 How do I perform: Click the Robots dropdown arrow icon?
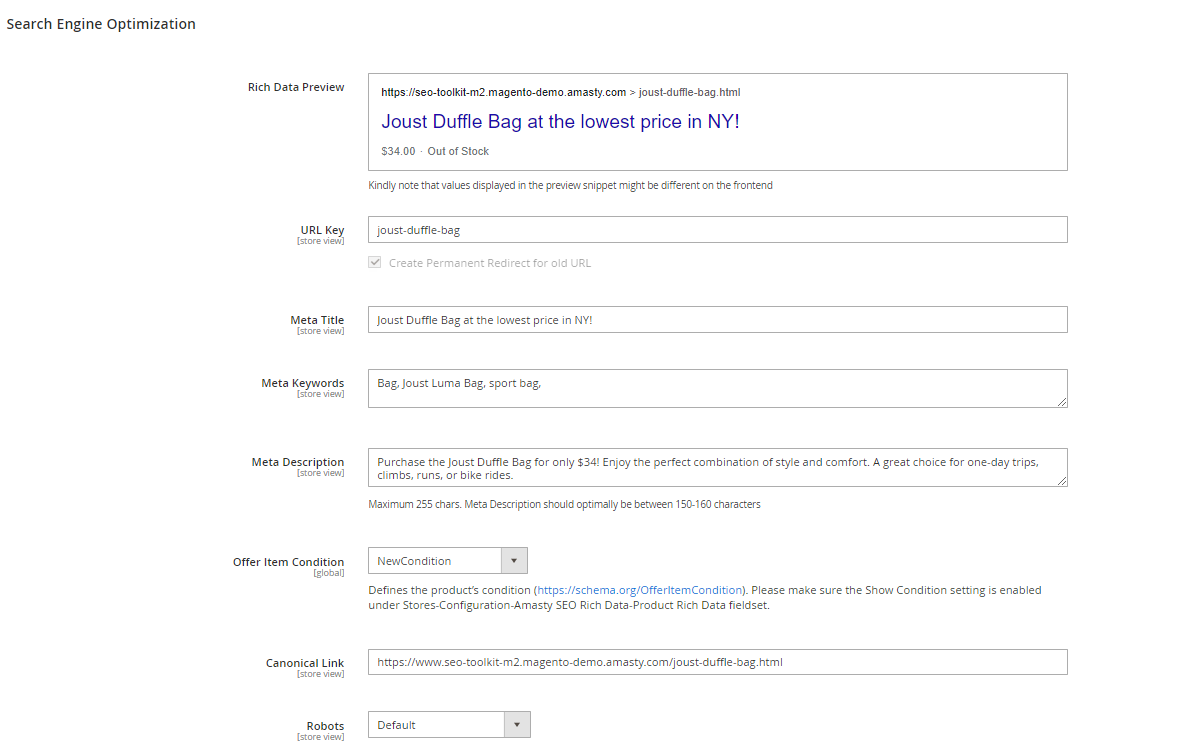pyautogui.click(x=519, y=724)
